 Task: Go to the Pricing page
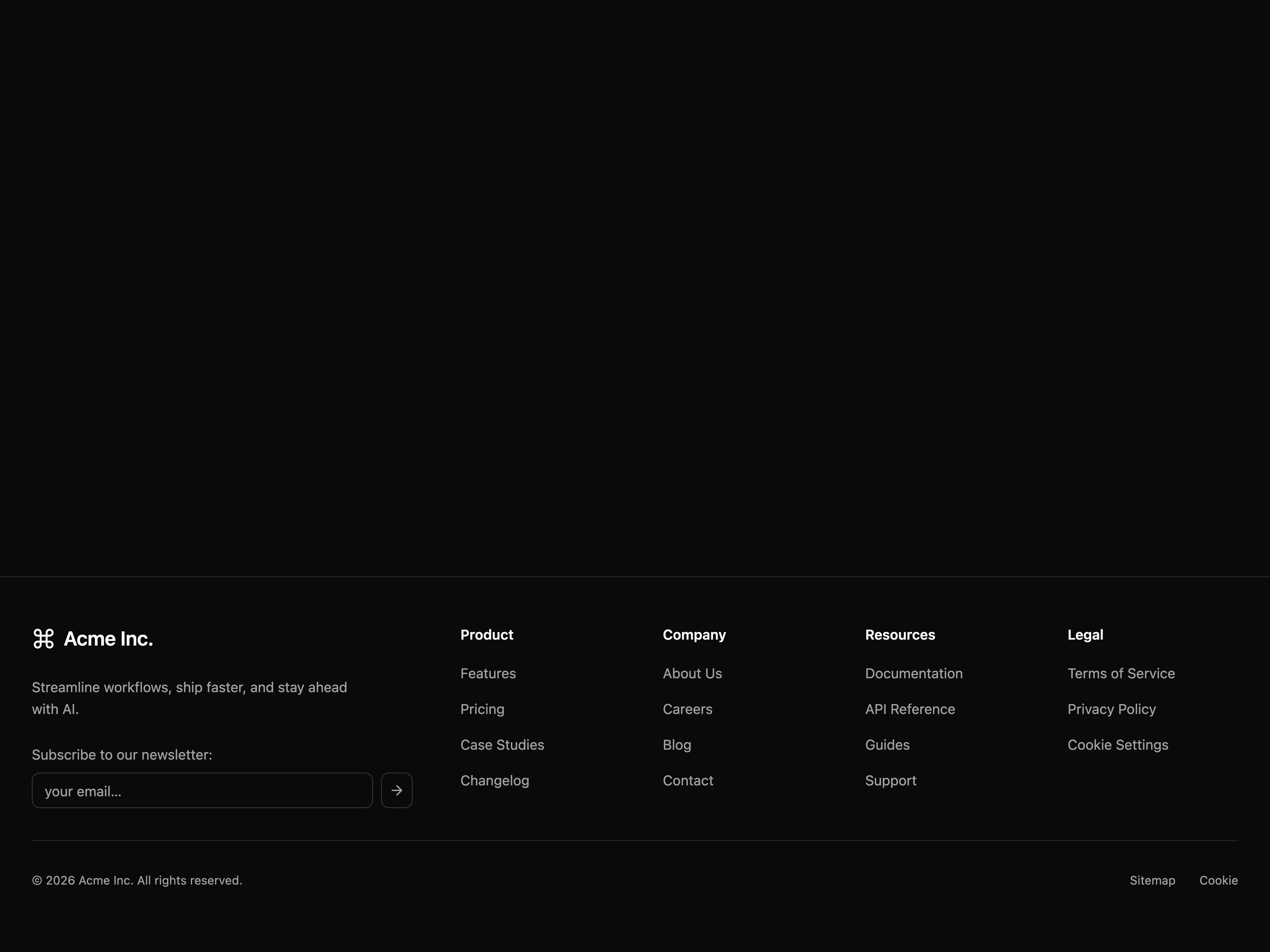[482, 709]
